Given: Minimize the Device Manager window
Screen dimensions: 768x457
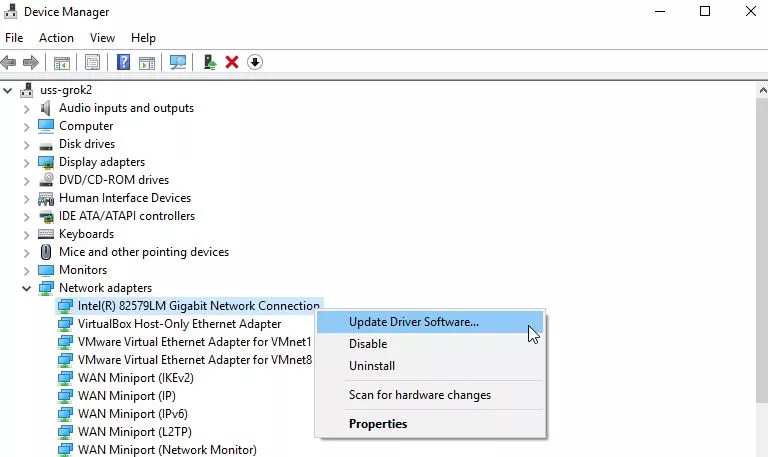Looking at the screenshot, I should point(660,11).
